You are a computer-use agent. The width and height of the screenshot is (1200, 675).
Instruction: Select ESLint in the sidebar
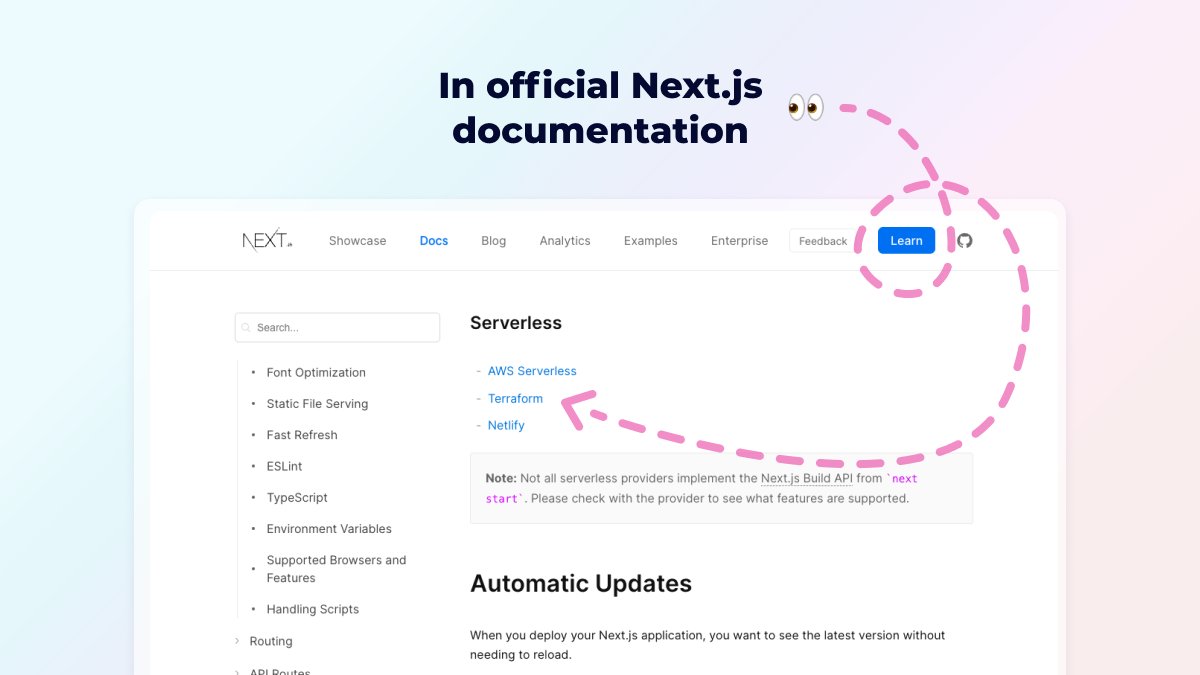pos(284,466)
